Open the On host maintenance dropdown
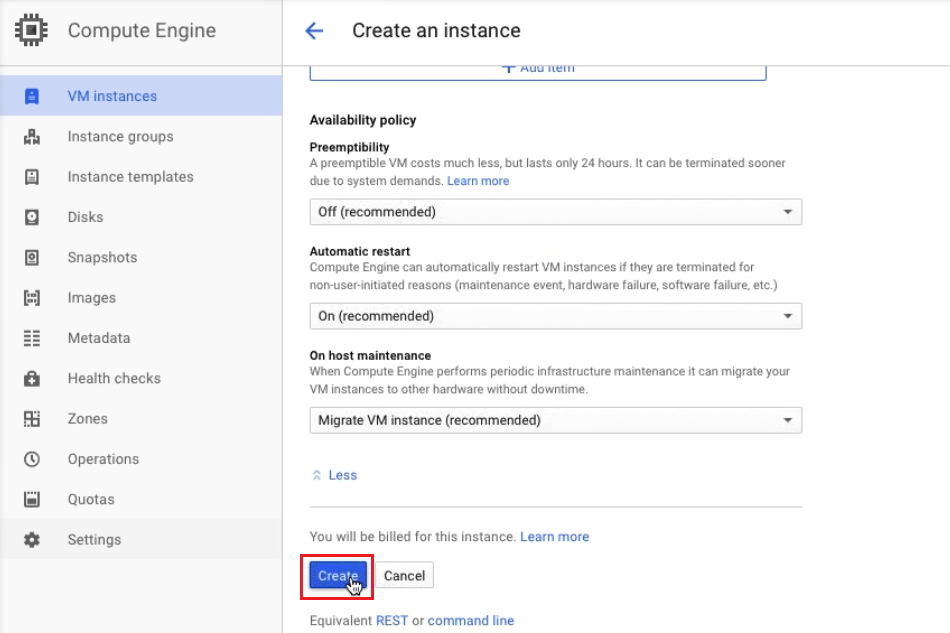Viewport: 950px width, 633px height. coord(556,420)
